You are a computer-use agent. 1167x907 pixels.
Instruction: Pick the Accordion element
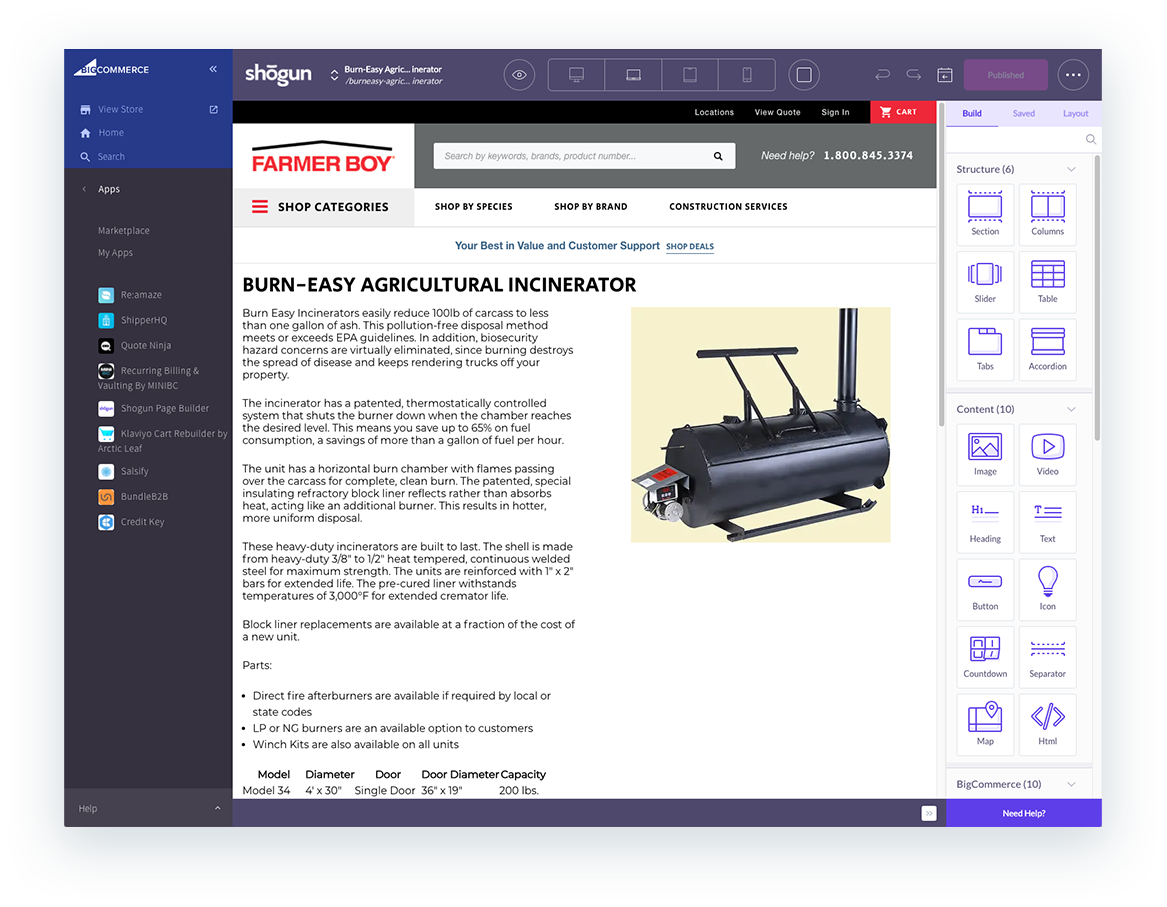(x=1047, y=350)
